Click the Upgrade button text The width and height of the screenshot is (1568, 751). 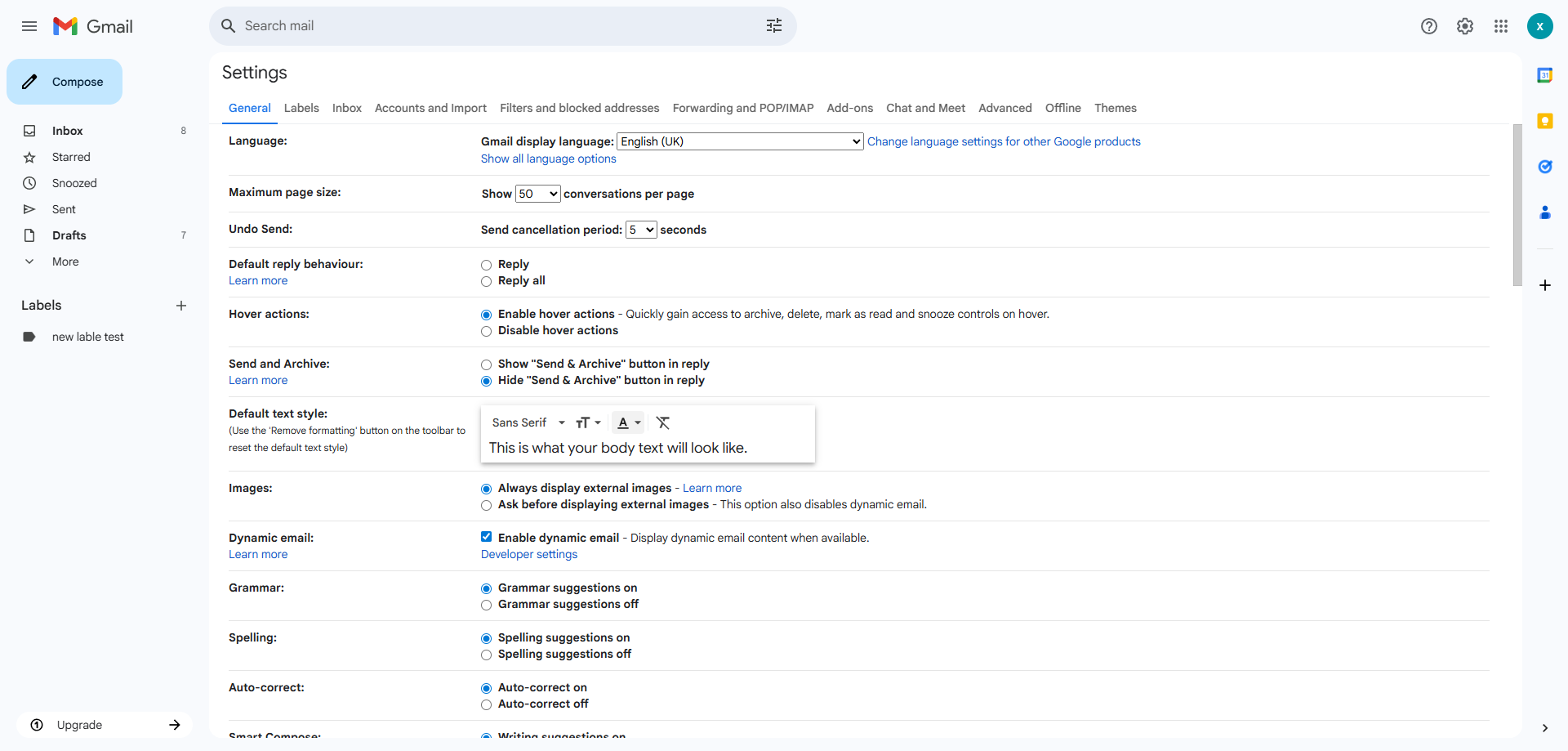[79, 725]
